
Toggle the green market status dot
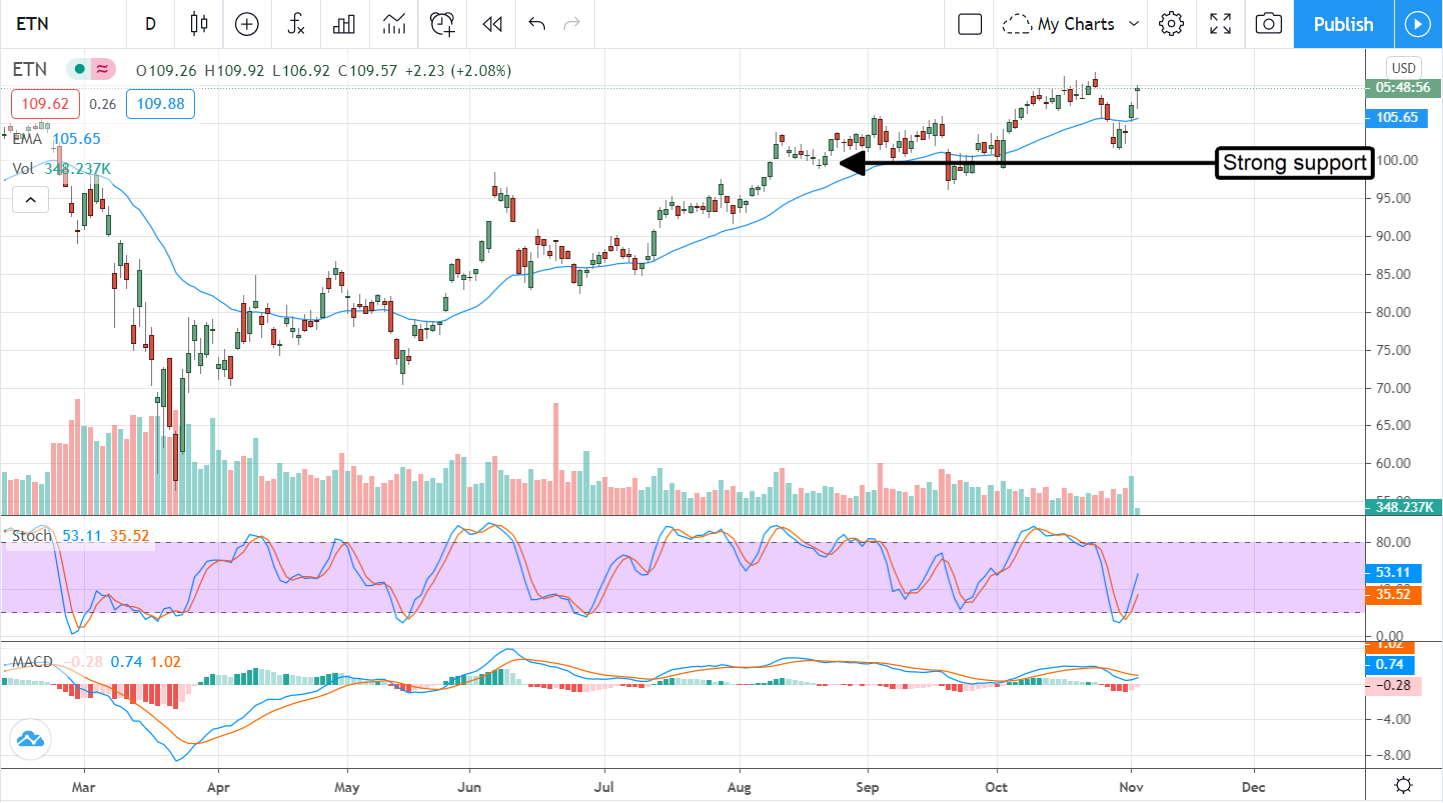pos(77,70)
